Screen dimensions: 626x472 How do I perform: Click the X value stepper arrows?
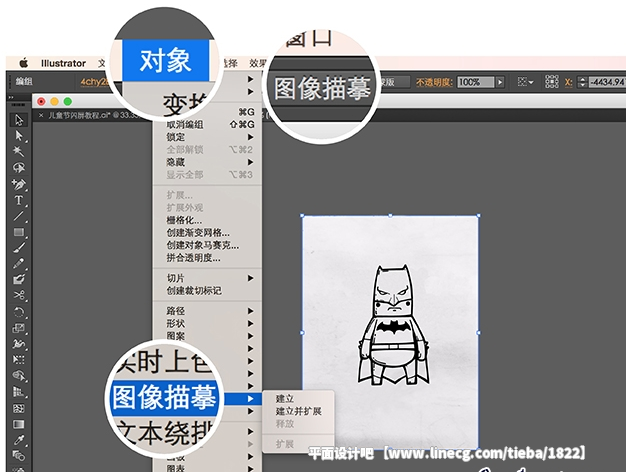point(582,82)
